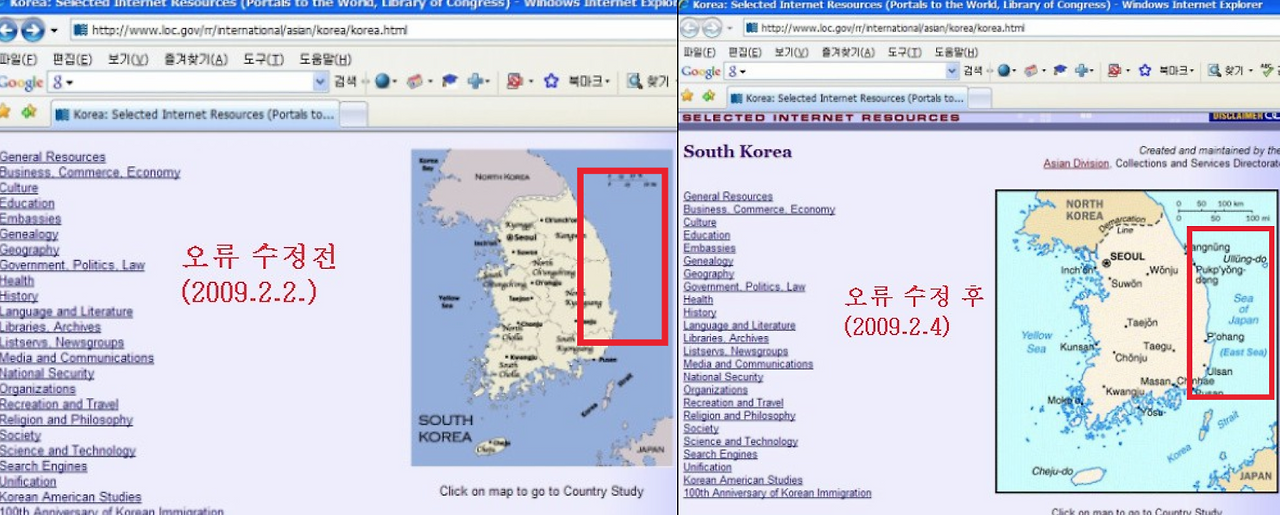Image resolution: width=1280 pixels, height=515 pixels.
Task: Click bookmark star icon in left window's toolbar
Action: coord(551,82)
